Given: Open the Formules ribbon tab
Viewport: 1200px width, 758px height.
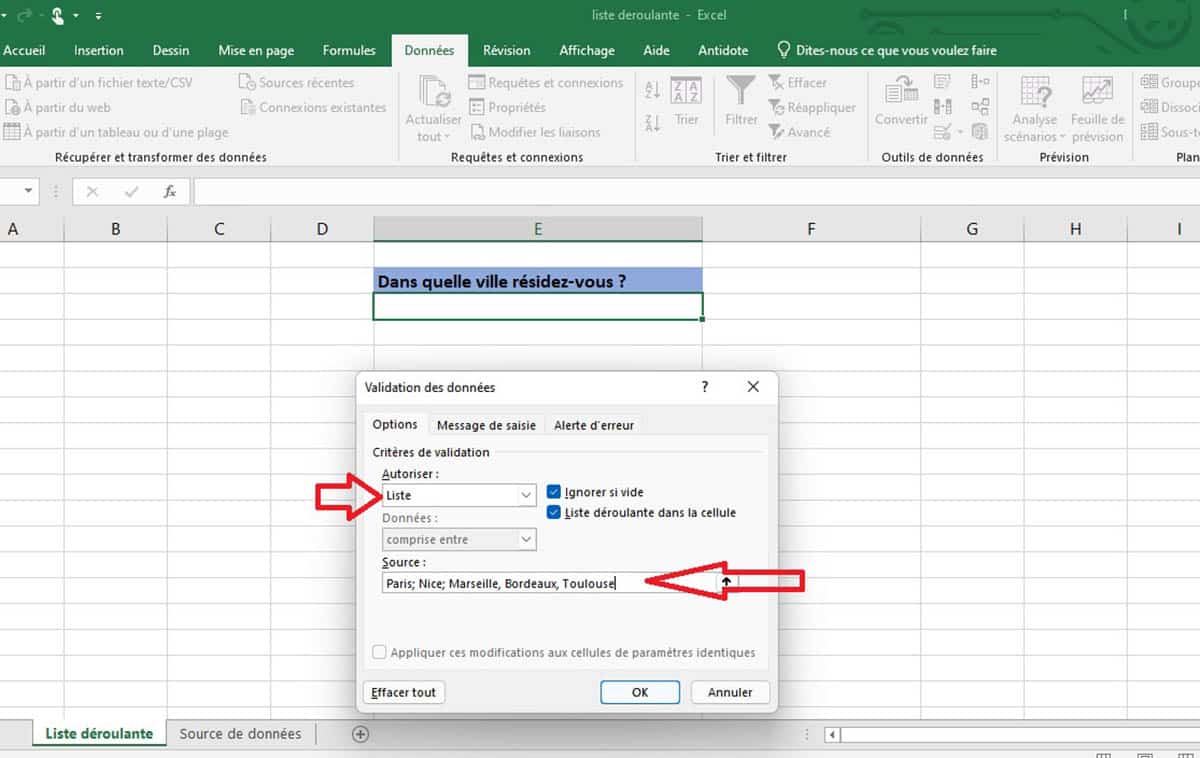Looking at the screenshot, I should click(x=349, y=50).
